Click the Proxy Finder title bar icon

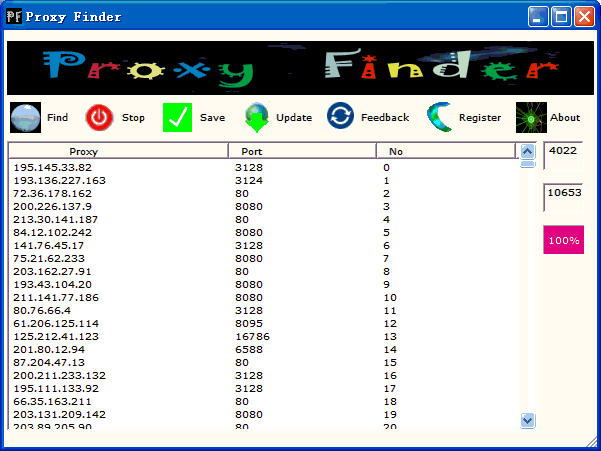pyautogui.click(x=14, y=17)
